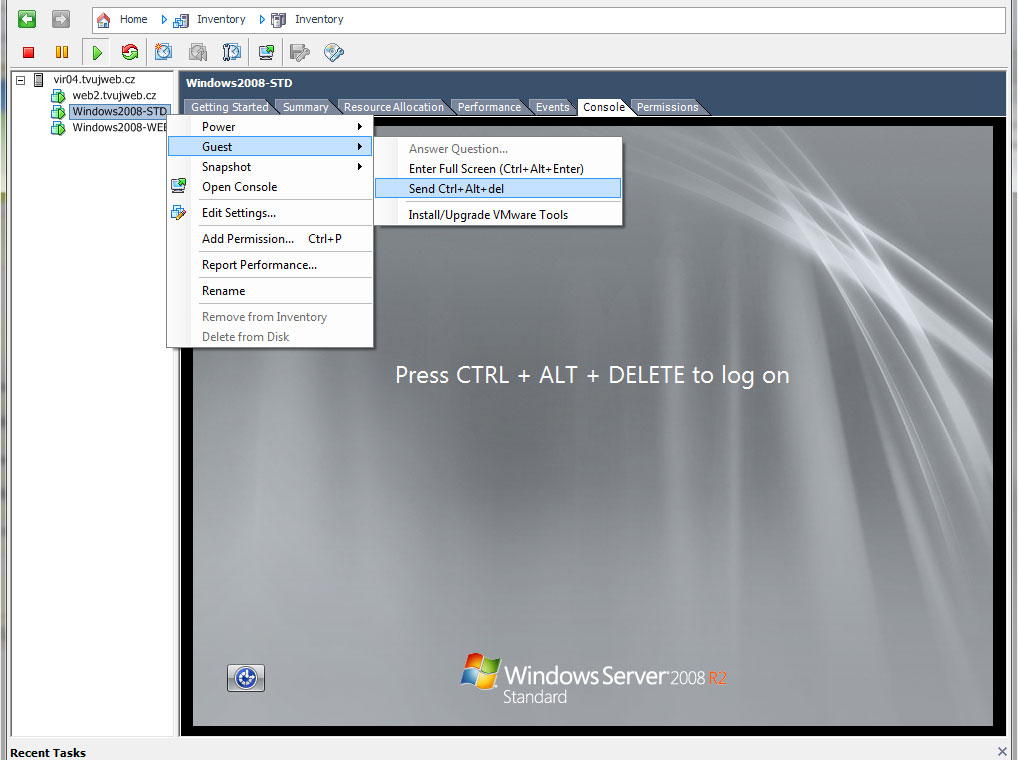Click the green back navigation arrow

click(27, 19)
